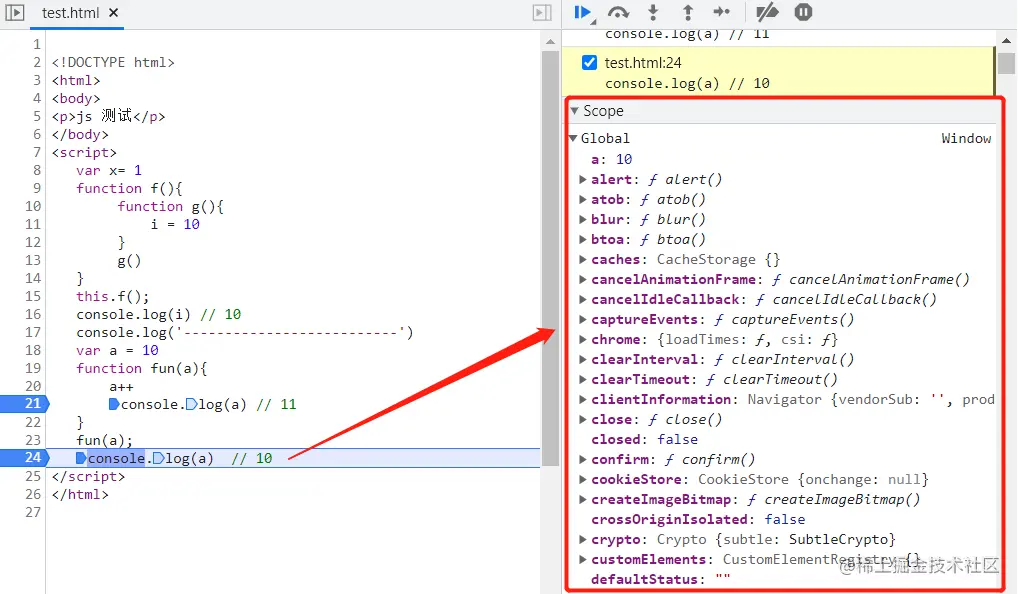Click inline breakpoint marker before log on line 21
This screenshot has height=594, width=1018.
192,404
